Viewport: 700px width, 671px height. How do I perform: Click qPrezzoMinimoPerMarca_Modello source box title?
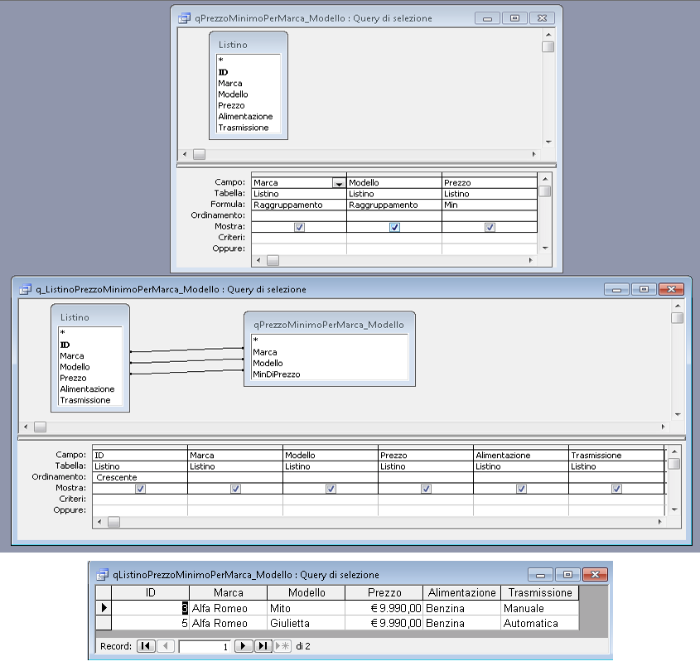tap(329, 325)
